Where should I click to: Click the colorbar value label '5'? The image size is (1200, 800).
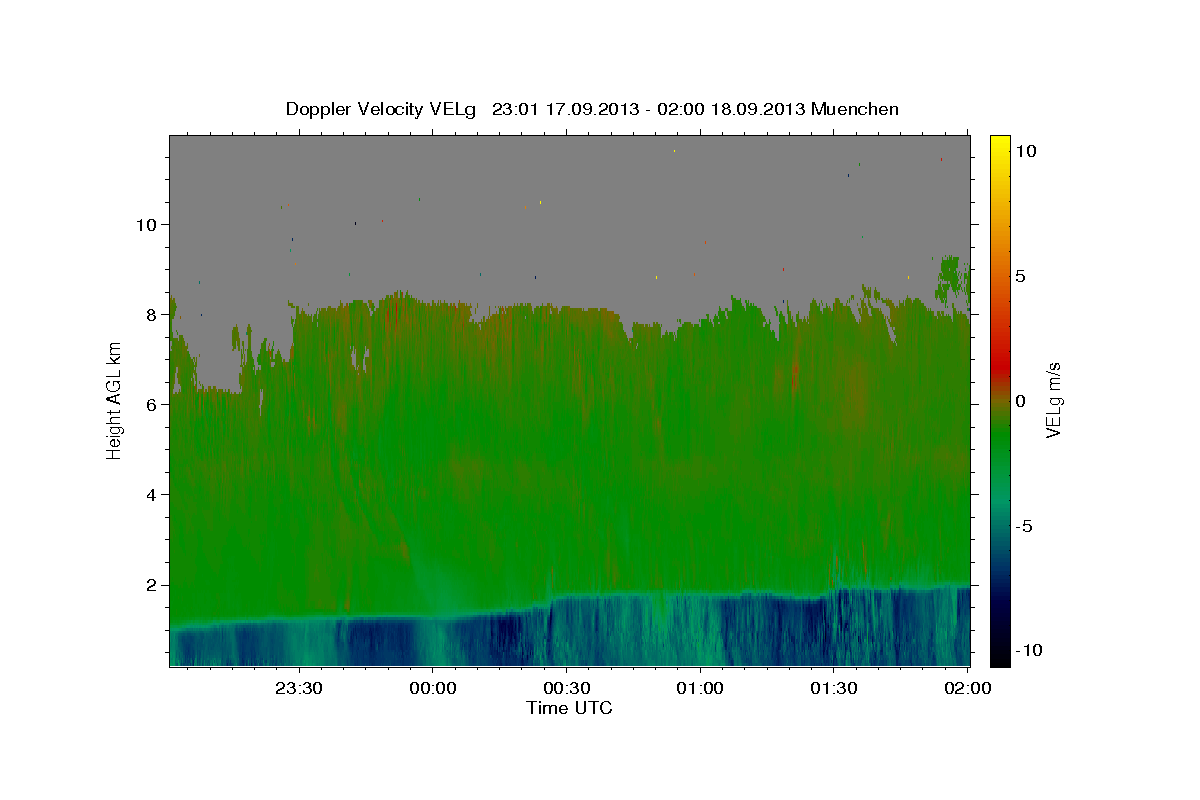tap(1020, 276)
